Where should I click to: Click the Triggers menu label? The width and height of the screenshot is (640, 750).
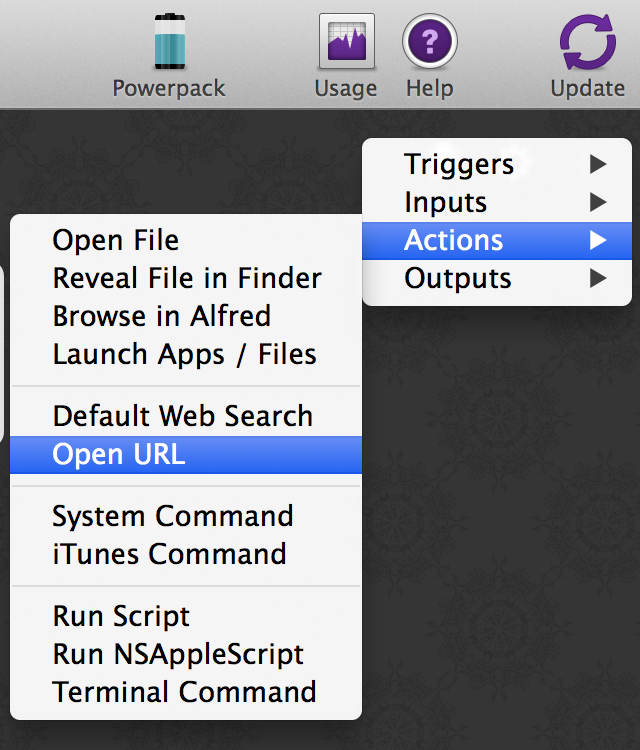[x=459, y=164]
